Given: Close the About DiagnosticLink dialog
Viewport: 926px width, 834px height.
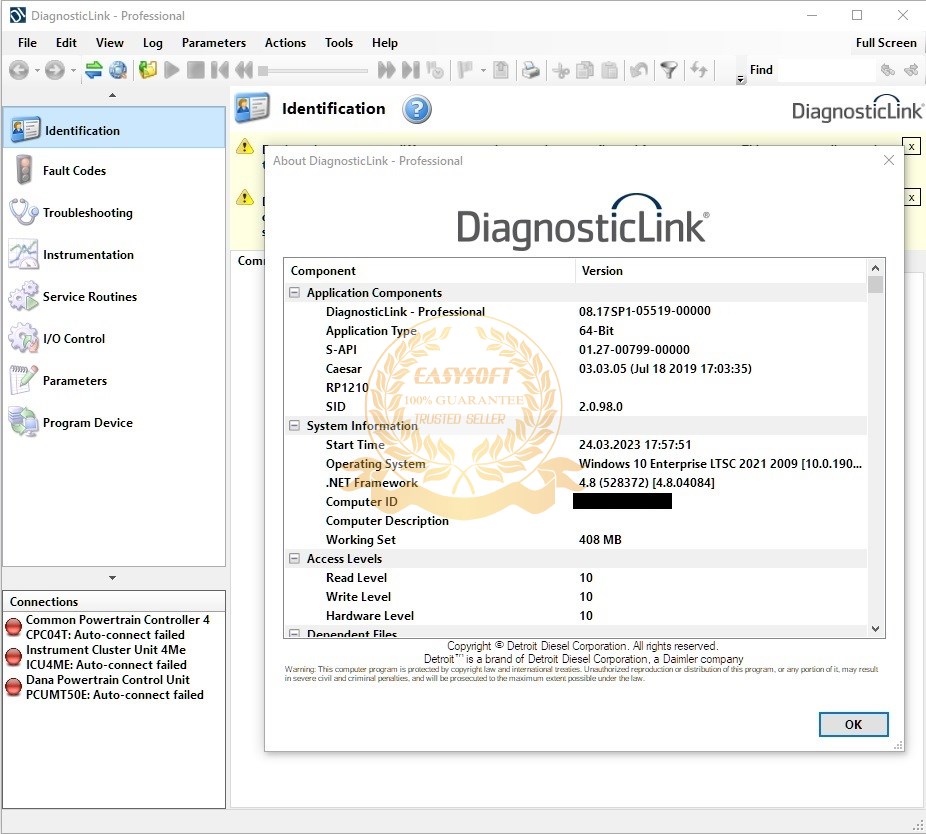Looking at the screenshot, I should (889, 160).
